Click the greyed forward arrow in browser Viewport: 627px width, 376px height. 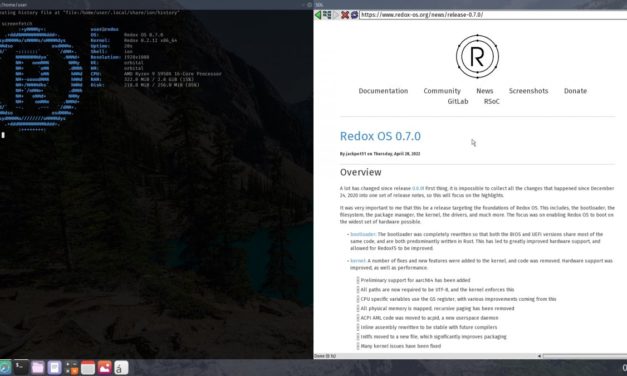[x=336, y=15]
